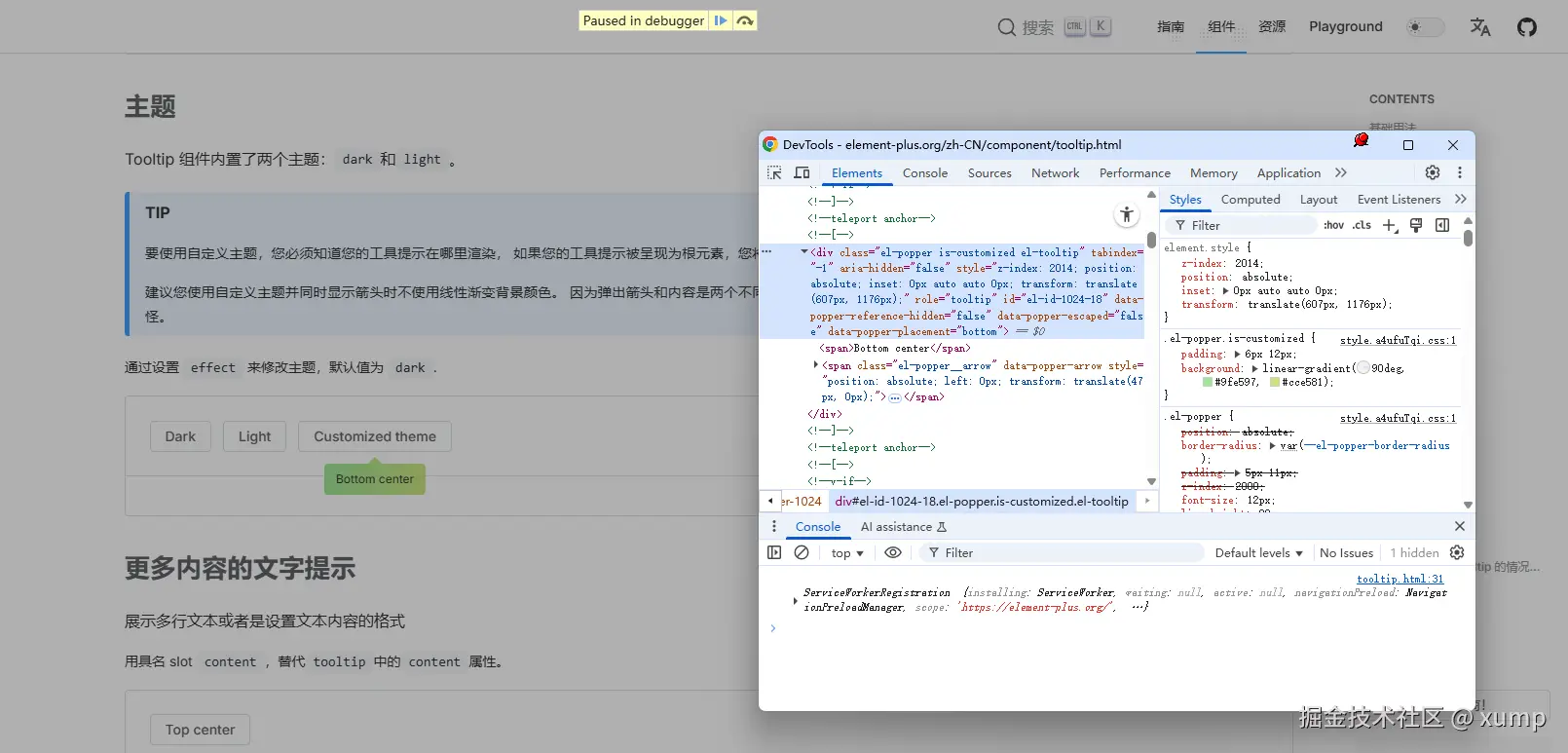Open the Computed styles tab
This screenshot has width=1568, height=753.
click(1251, 200)
